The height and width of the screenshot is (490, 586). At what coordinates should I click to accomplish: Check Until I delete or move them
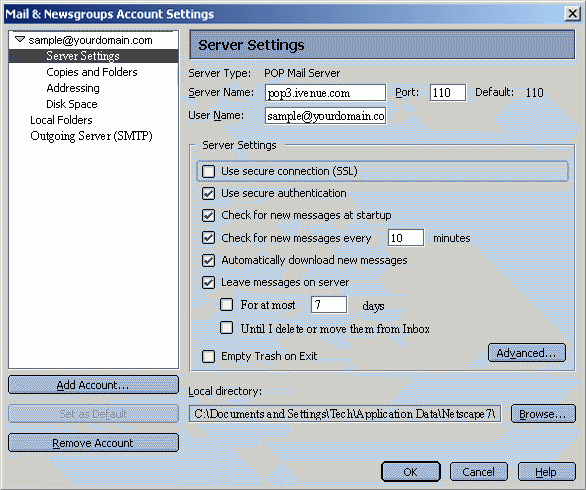point(226,328)
